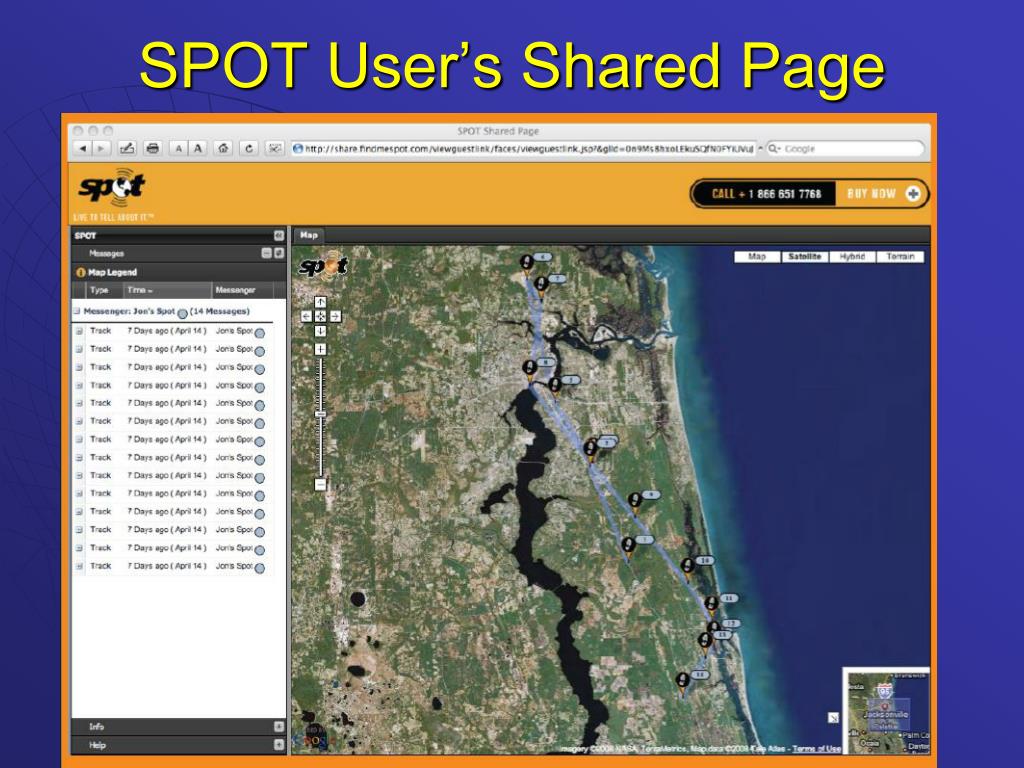The width and height of the screenshot is (1024, 768).
Task: Print the page using the printer icon
Action: click(x=153, y=149)
